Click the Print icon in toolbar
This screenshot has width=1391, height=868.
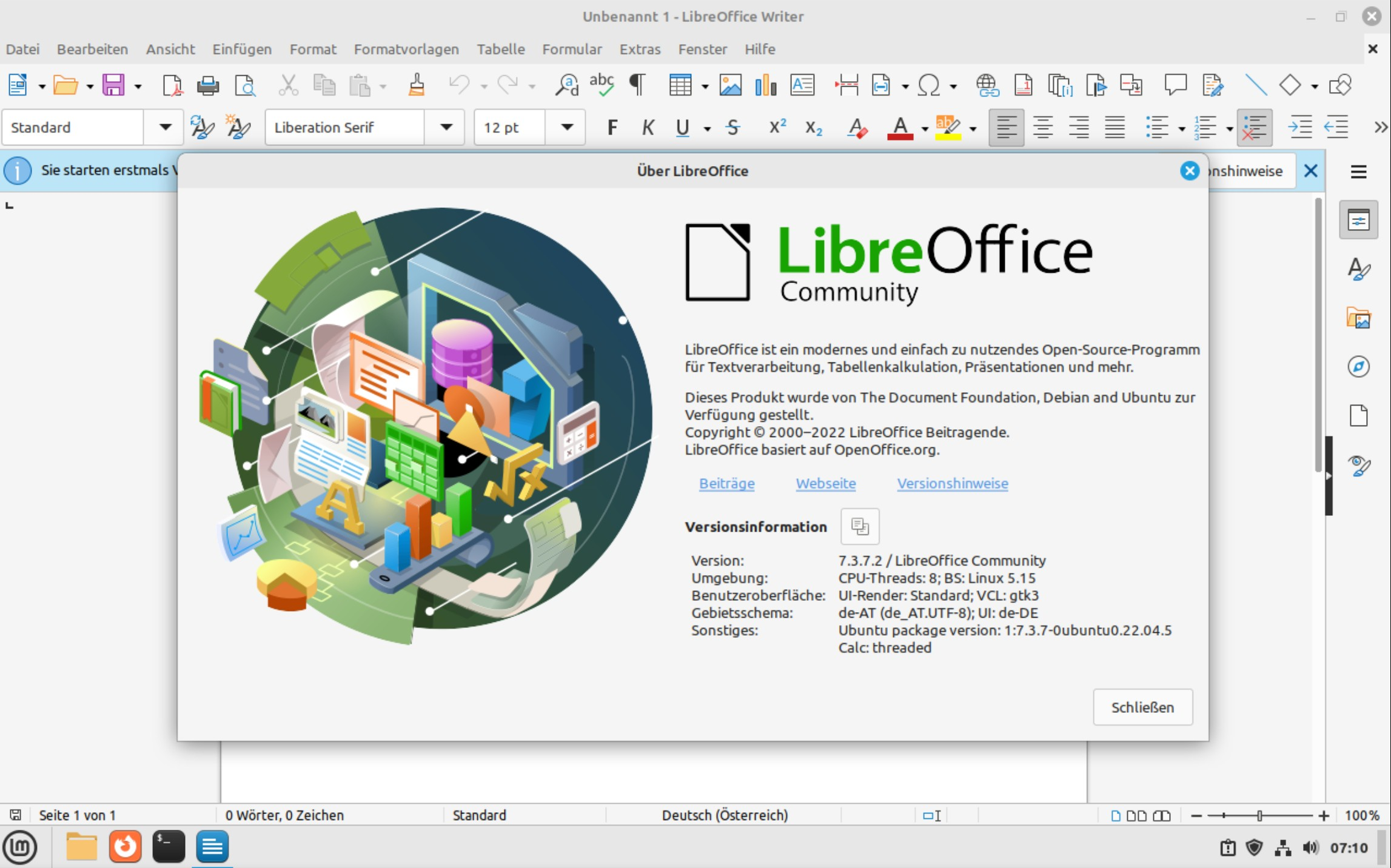[208, 85]
